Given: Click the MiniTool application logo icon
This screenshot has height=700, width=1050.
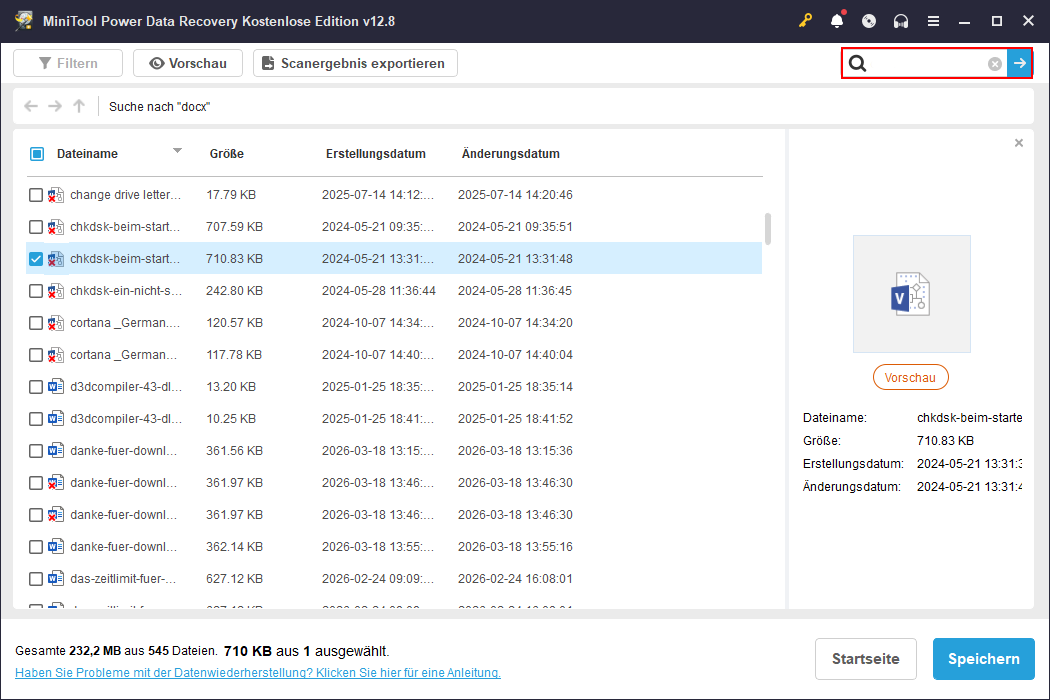Looking at the screenshot, I should click(x=24, y=21).
